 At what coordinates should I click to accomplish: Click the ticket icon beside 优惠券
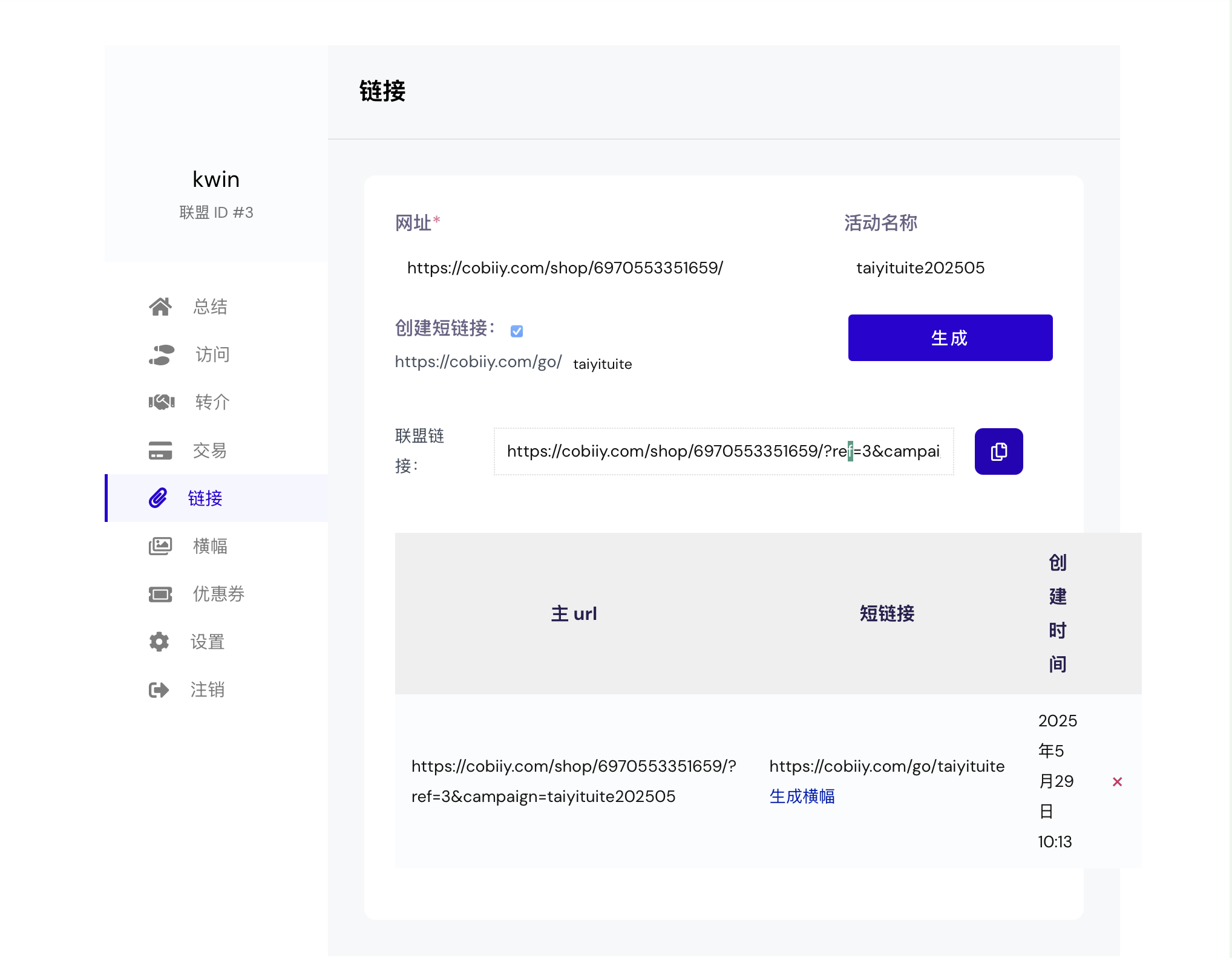[x=160, y=594]
